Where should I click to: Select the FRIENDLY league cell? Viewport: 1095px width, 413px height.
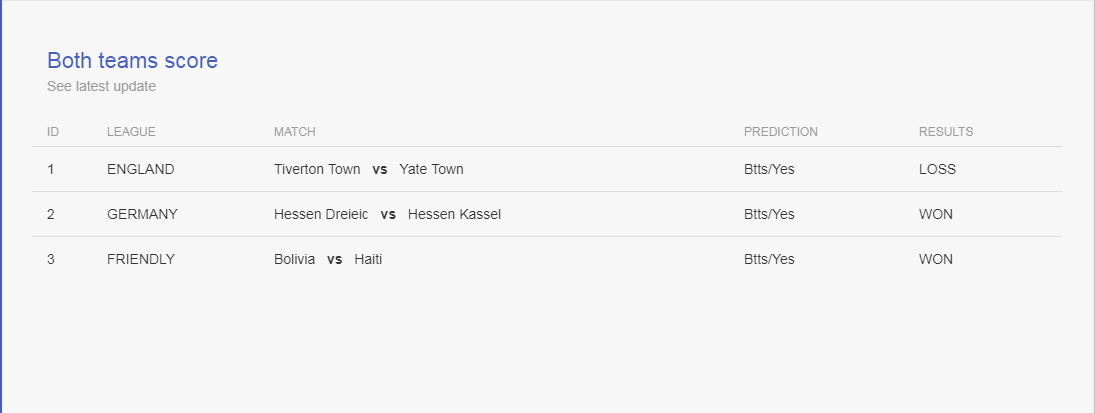pos(141,260)
